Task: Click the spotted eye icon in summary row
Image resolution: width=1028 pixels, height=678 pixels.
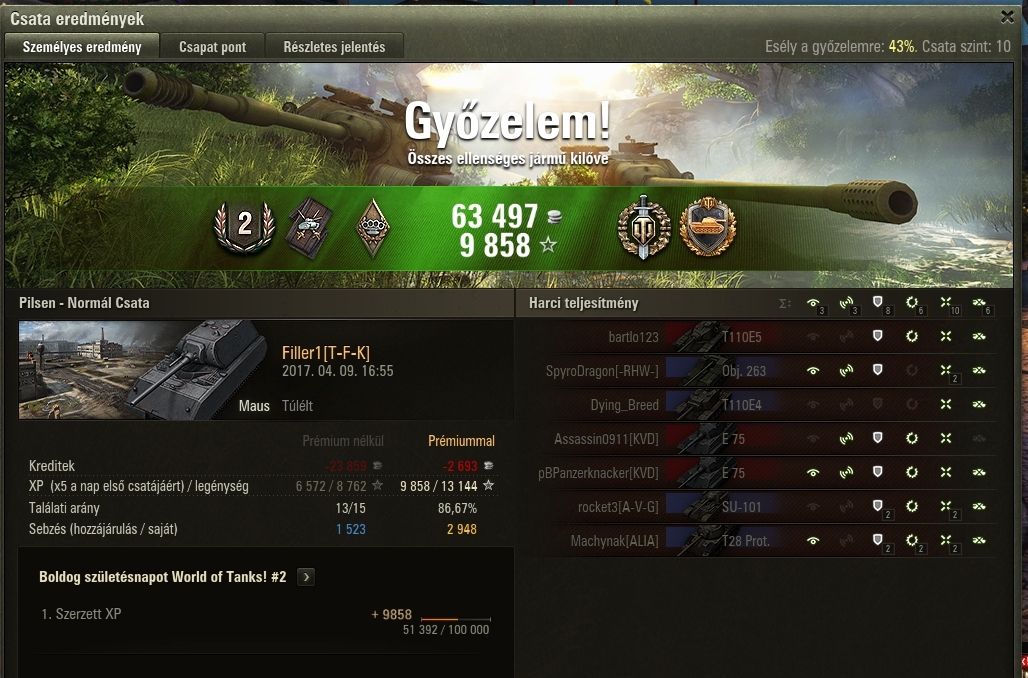Action: pyautogui.click(x=813, y=303)
